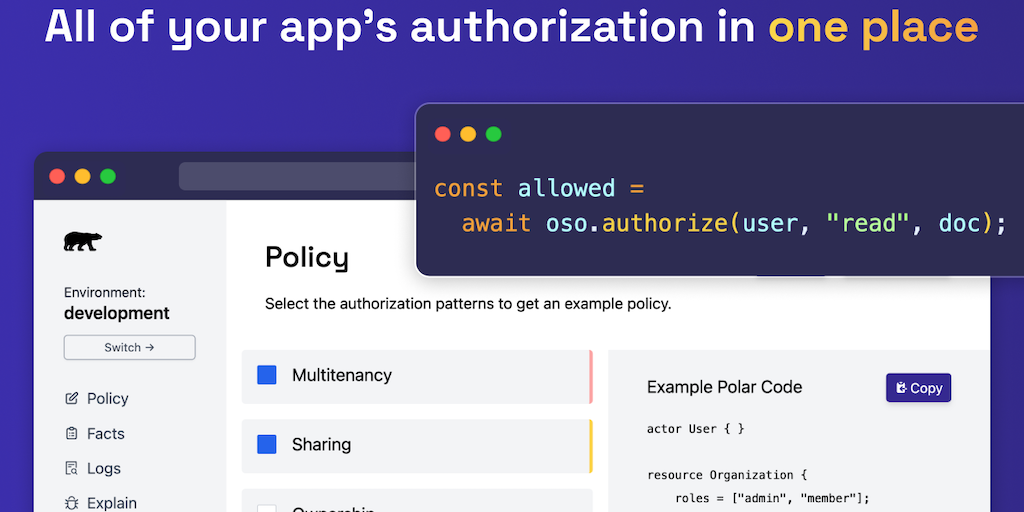Open the Facts sidebar item
Screen dimensions: 1024x512
[x=95, y=434]
